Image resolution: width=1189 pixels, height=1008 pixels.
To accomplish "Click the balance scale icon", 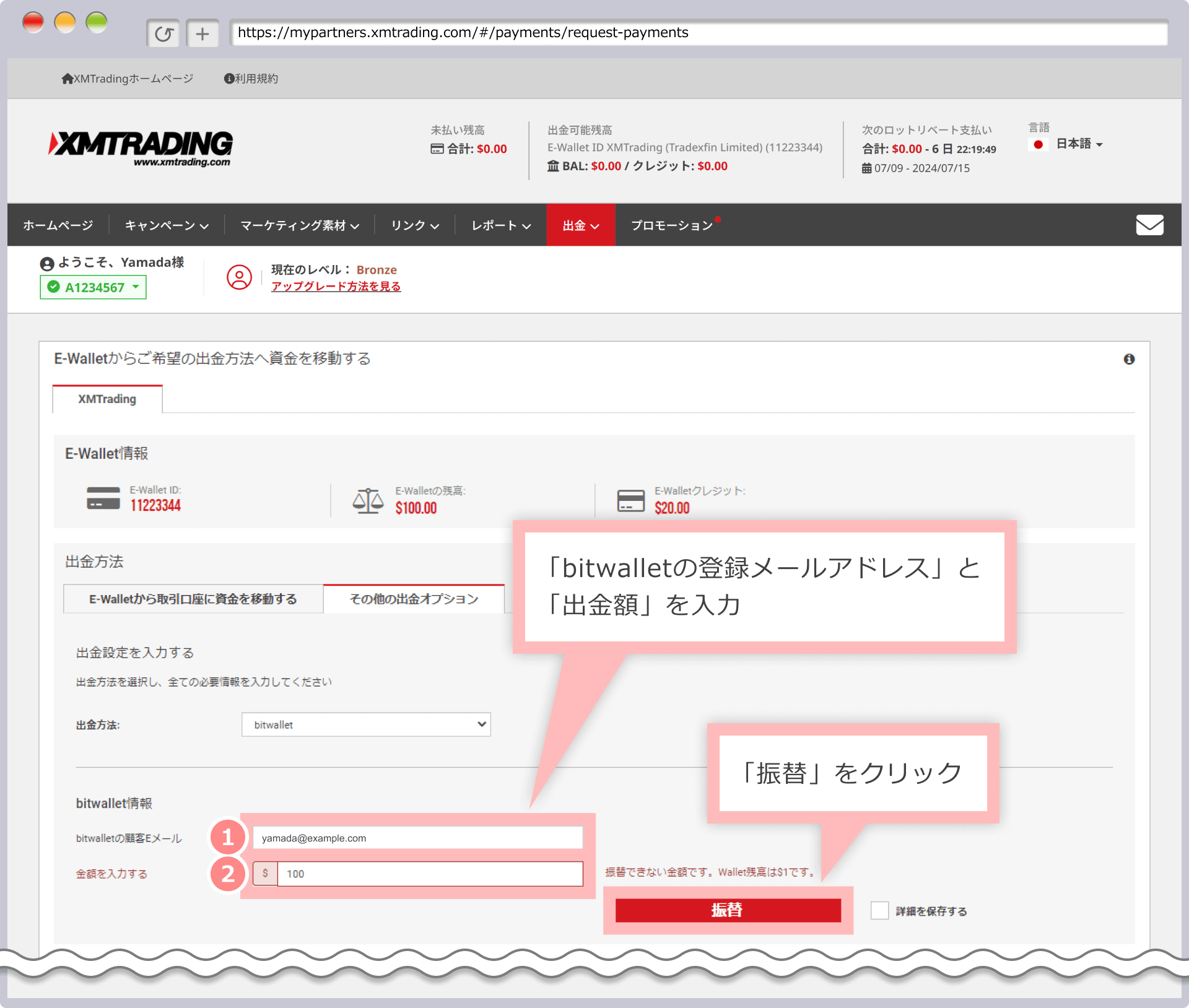I will [x=368, y=500].
